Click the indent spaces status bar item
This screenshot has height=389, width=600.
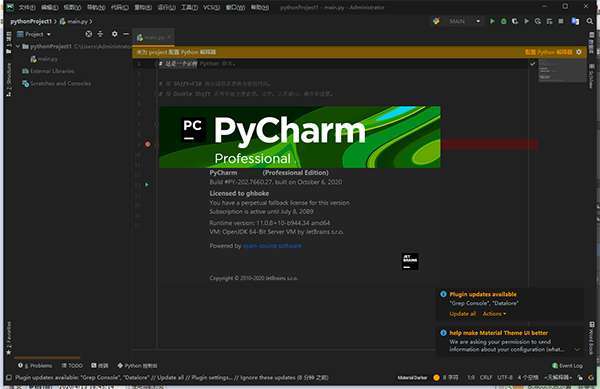(528, 378)
